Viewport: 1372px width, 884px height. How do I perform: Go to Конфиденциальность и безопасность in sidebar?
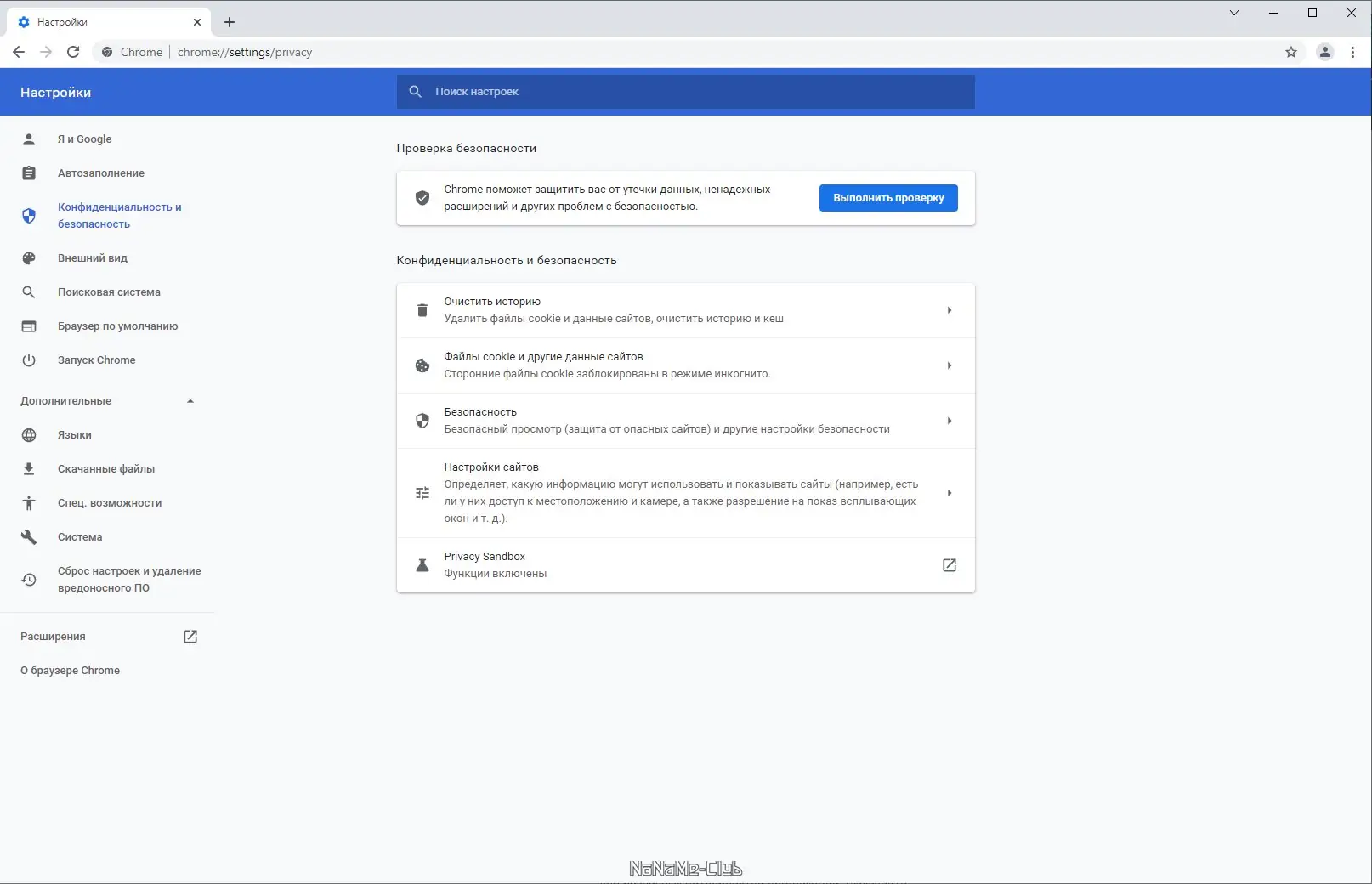click(x=120, y=216)
